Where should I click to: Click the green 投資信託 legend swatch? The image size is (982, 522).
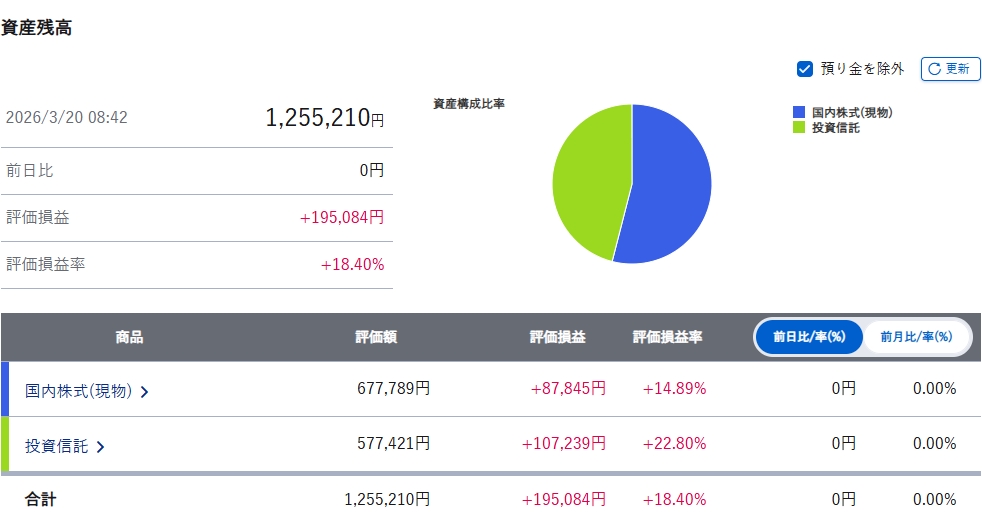[798, 127]
